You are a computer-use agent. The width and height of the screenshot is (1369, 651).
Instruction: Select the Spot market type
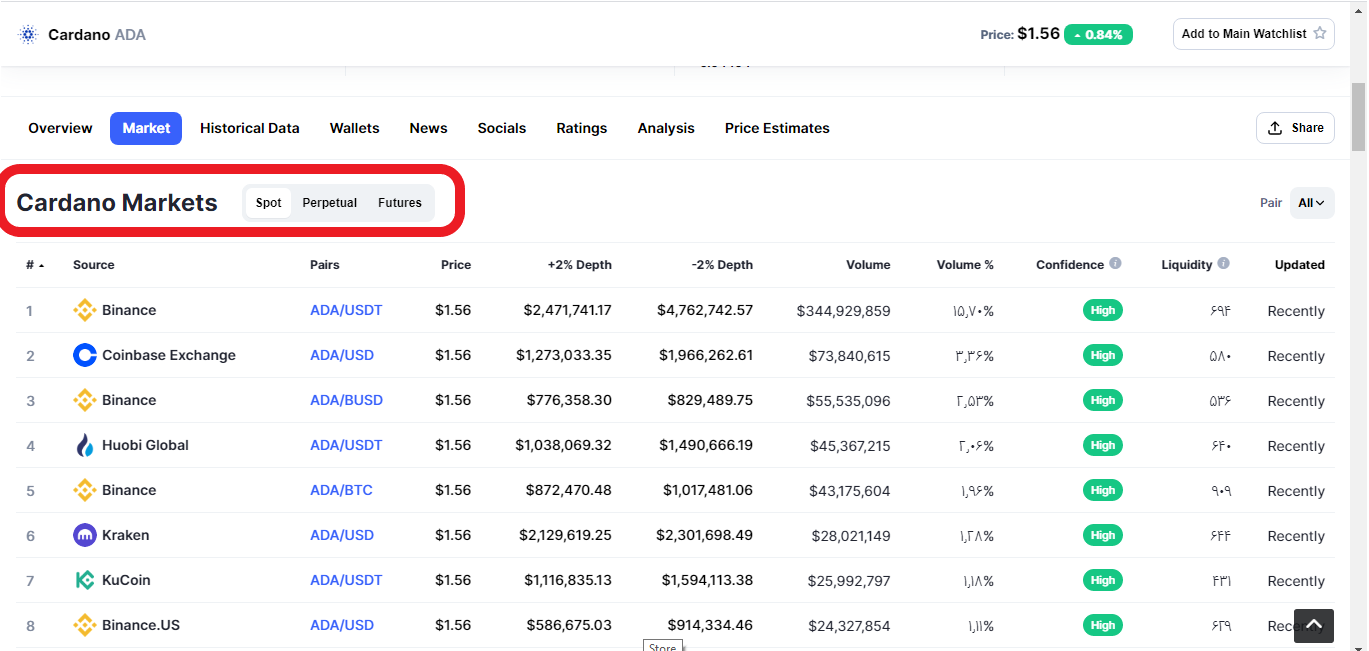coord(268,202)
